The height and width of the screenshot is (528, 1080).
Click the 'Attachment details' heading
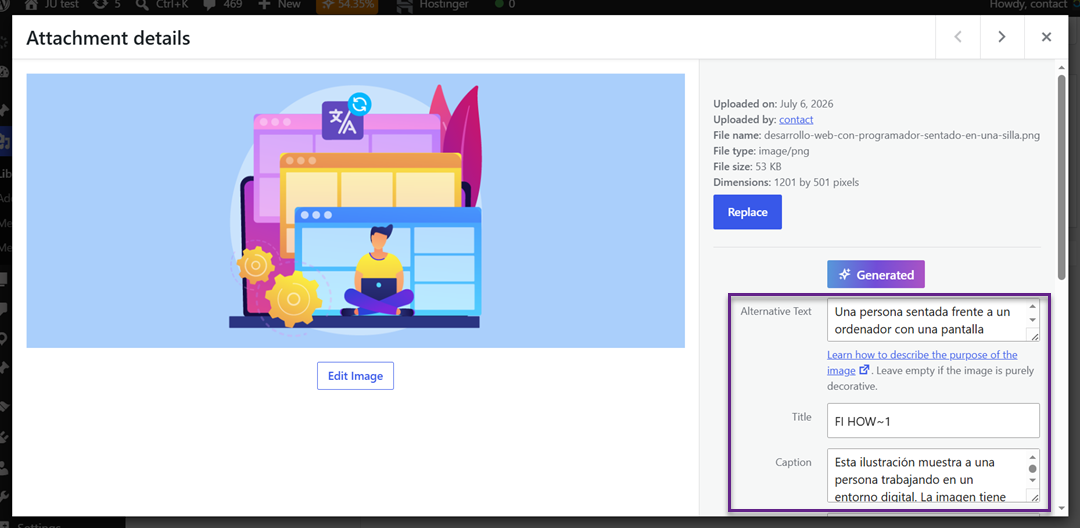click(108, 38)
